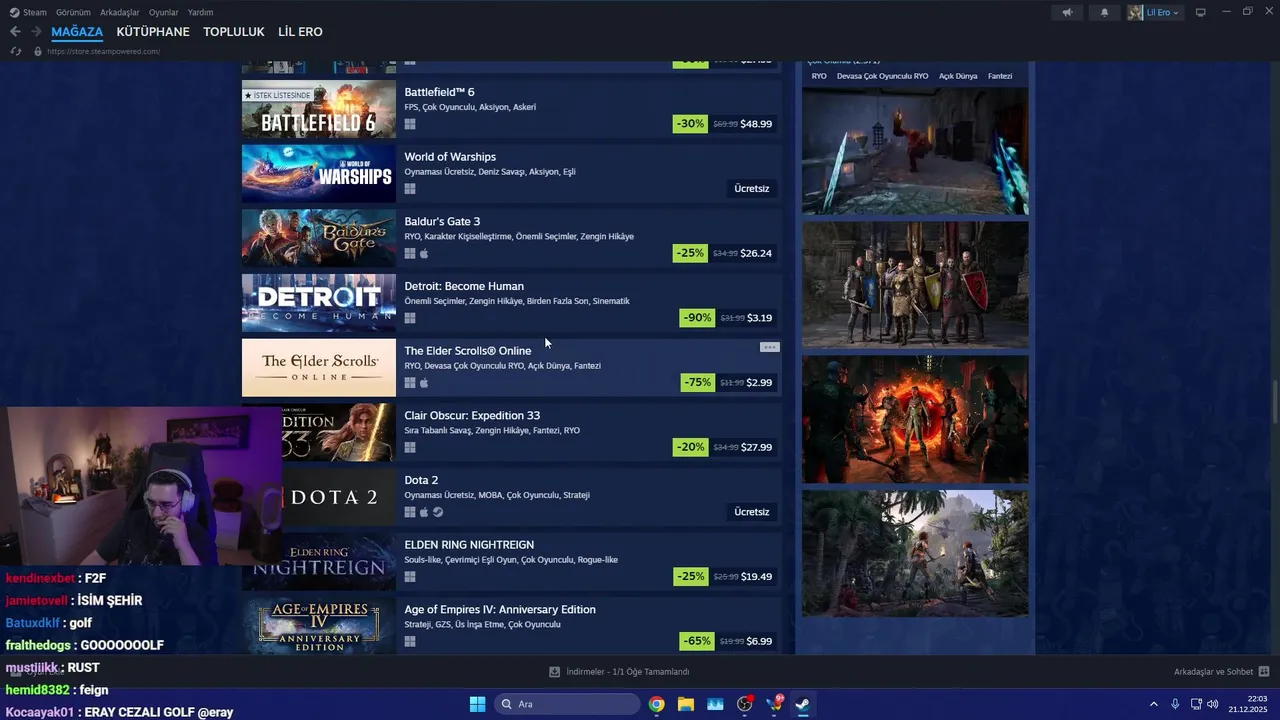Click the Windows platform icon under Battlefield 6
The image size is (1280, 720).
tap(410, 124)
